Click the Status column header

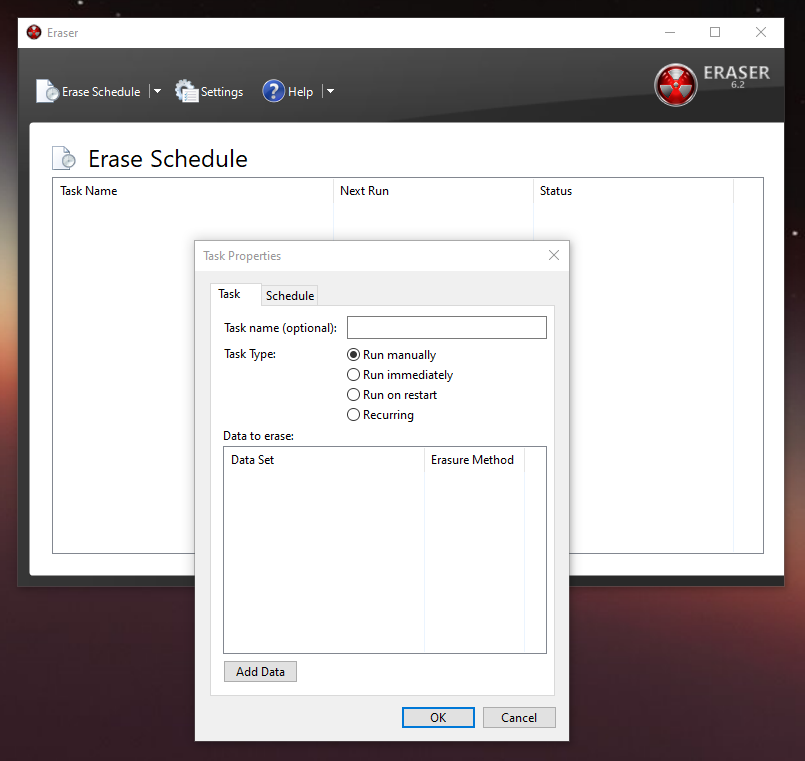pyautogui.click(x=634, y=191)
